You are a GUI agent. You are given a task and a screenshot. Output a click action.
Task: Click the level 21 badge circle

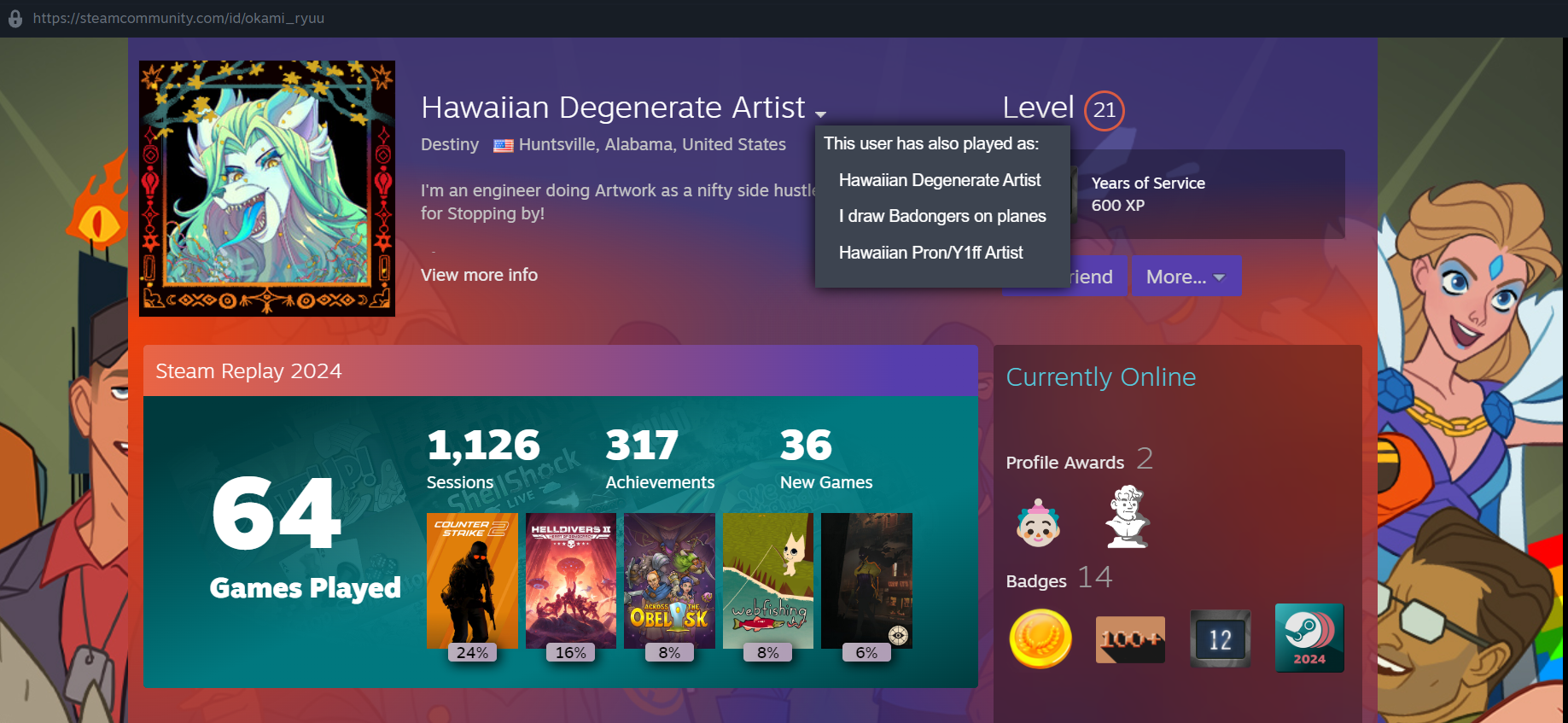(x=1105, y=110)
